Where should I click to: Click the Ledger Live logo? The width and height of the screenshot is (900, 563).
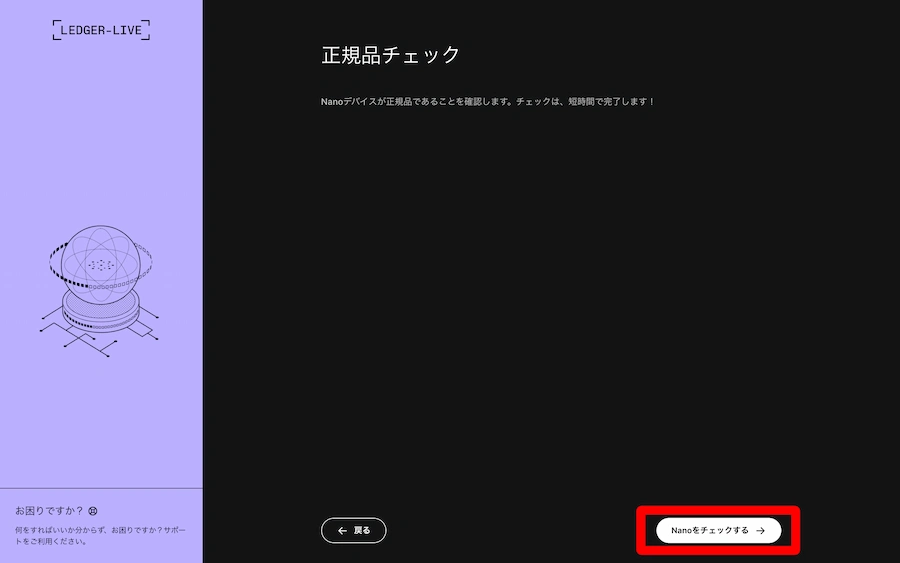[x=101, y=30]
